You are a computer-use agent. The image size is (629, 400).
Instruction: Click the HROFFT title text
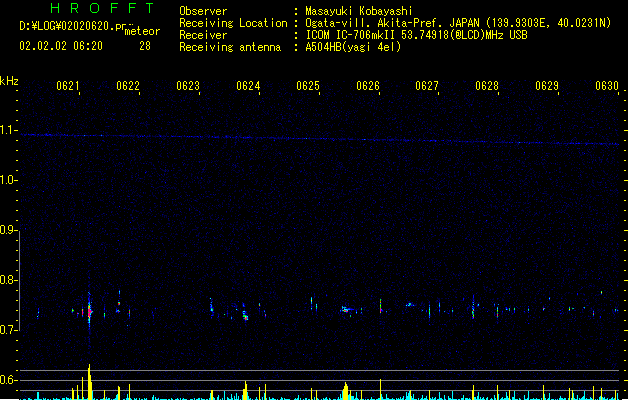pyautogui.click(x=103, y=8)
